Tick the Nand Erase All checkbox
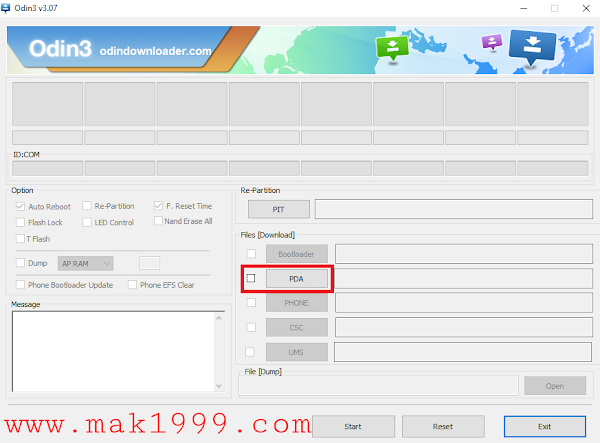The image size is (600, 443). tap(158, 221)
